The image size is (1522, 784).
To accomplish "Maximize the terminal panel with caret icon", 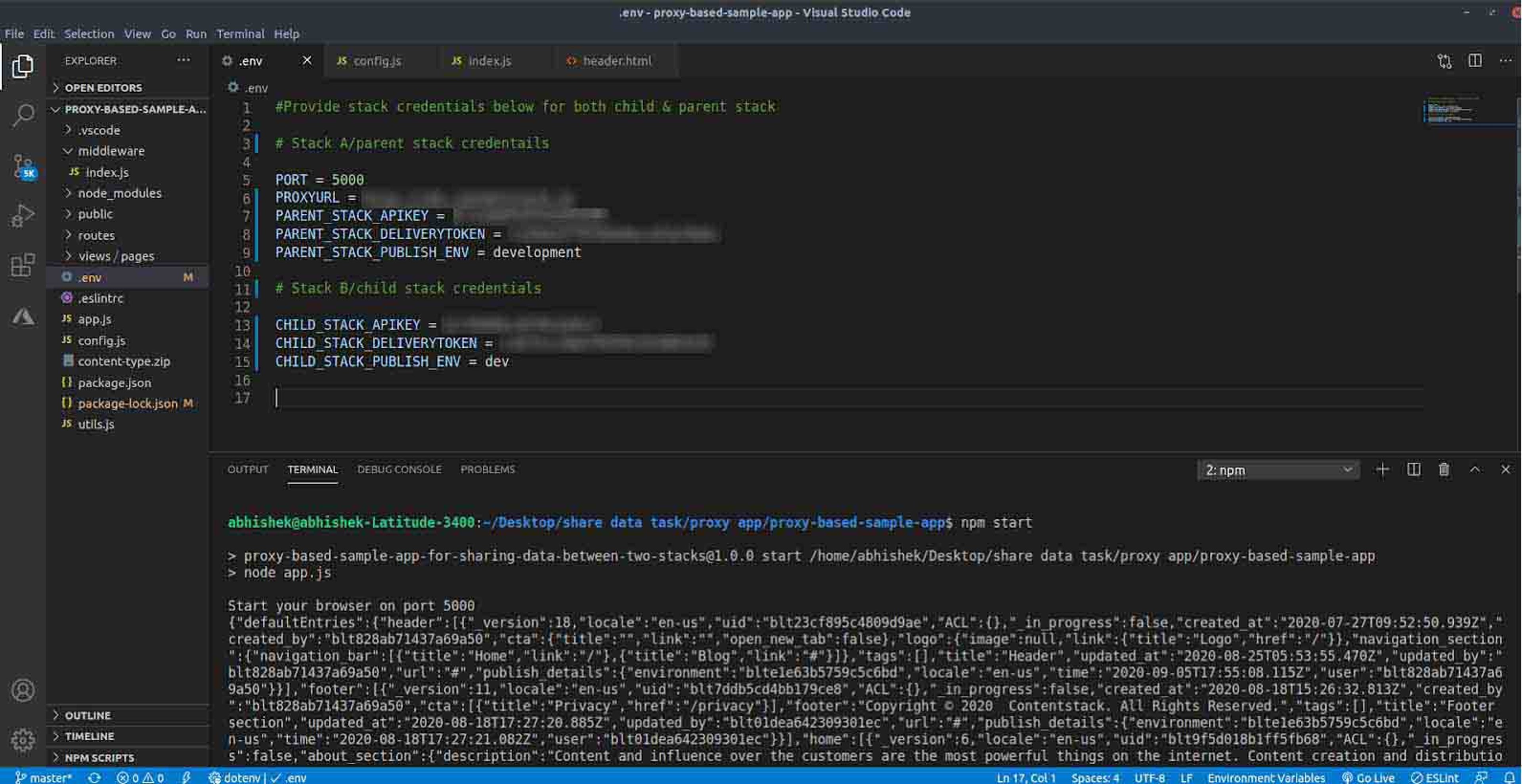I will (1475, 470).
